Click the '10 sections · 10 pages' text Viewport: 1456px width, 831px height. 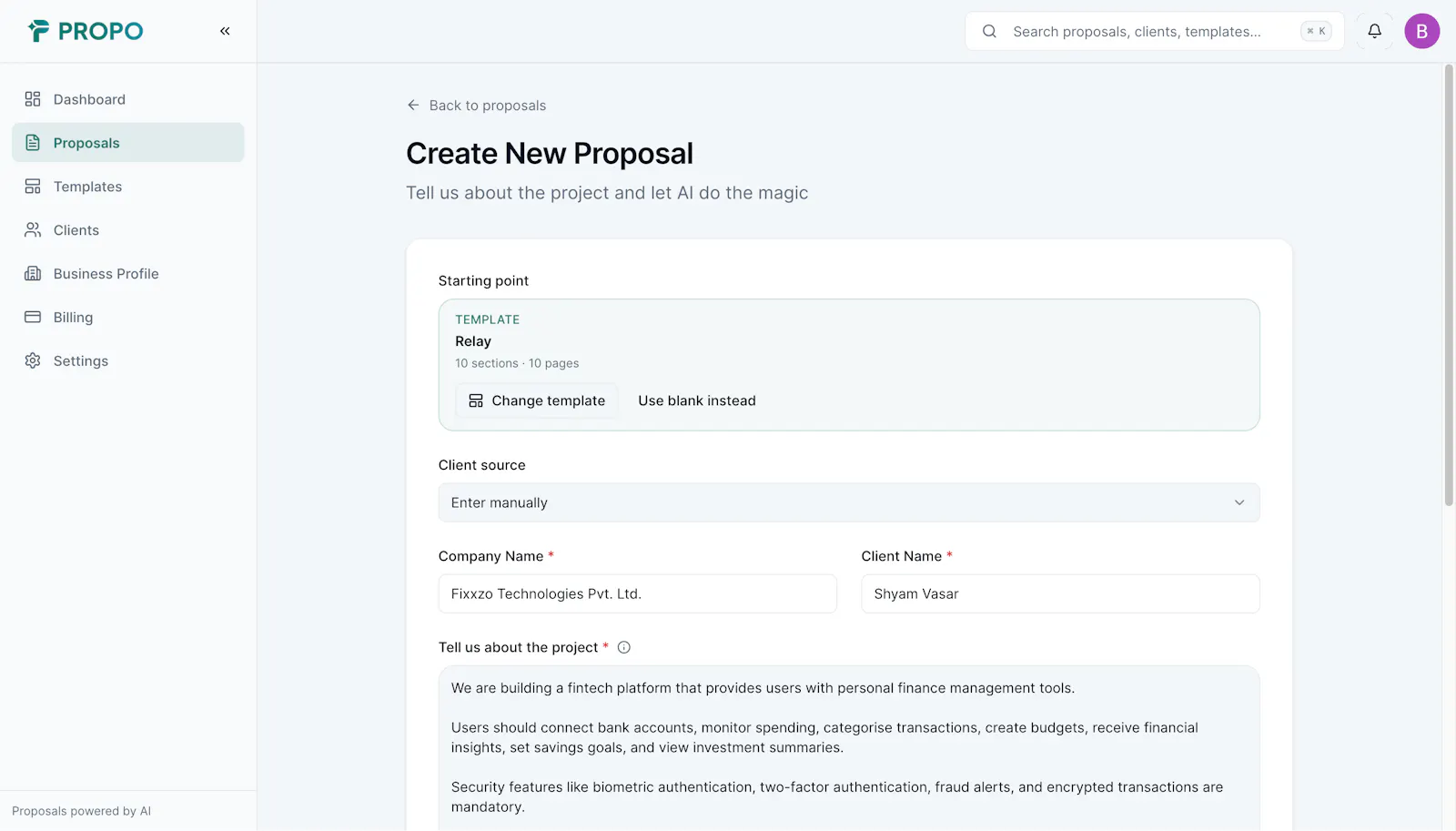(x=517, y=363)
